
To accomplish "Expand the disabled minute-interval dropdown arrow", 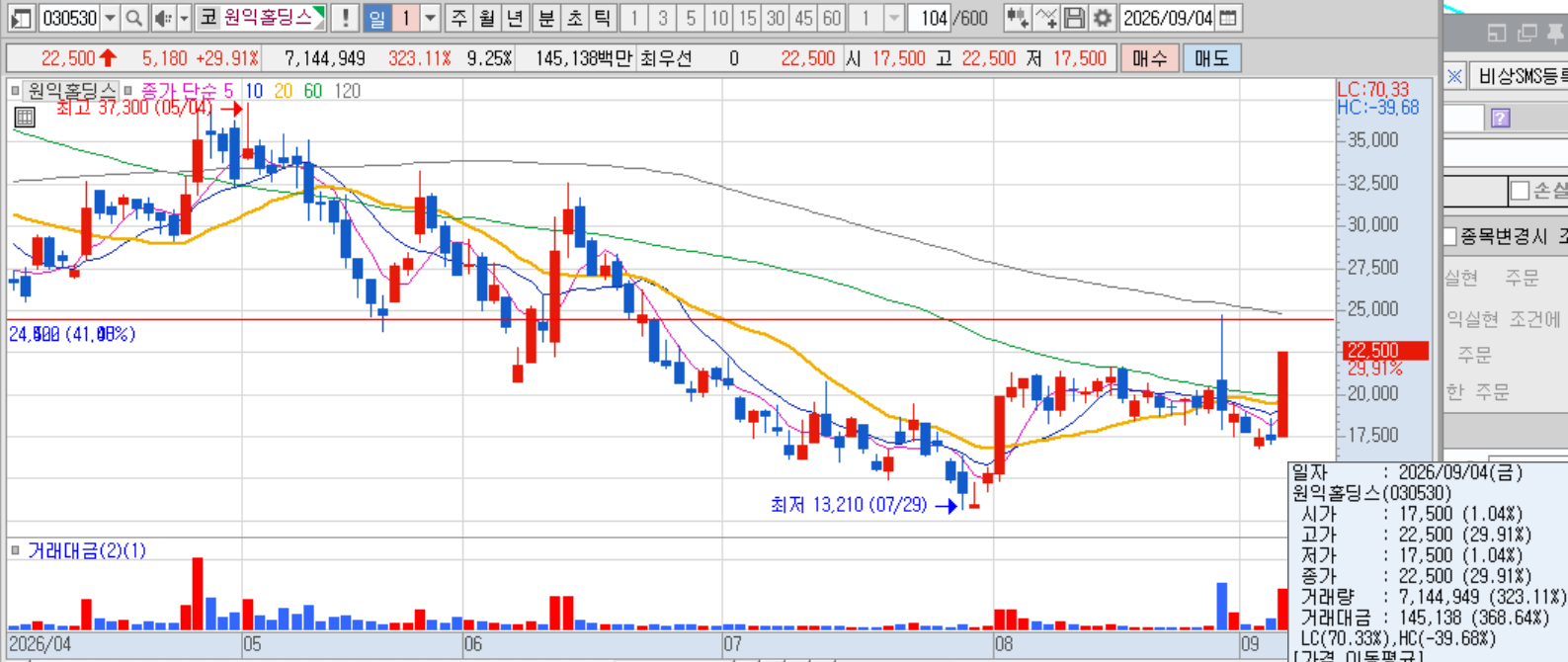I will 894,18.
